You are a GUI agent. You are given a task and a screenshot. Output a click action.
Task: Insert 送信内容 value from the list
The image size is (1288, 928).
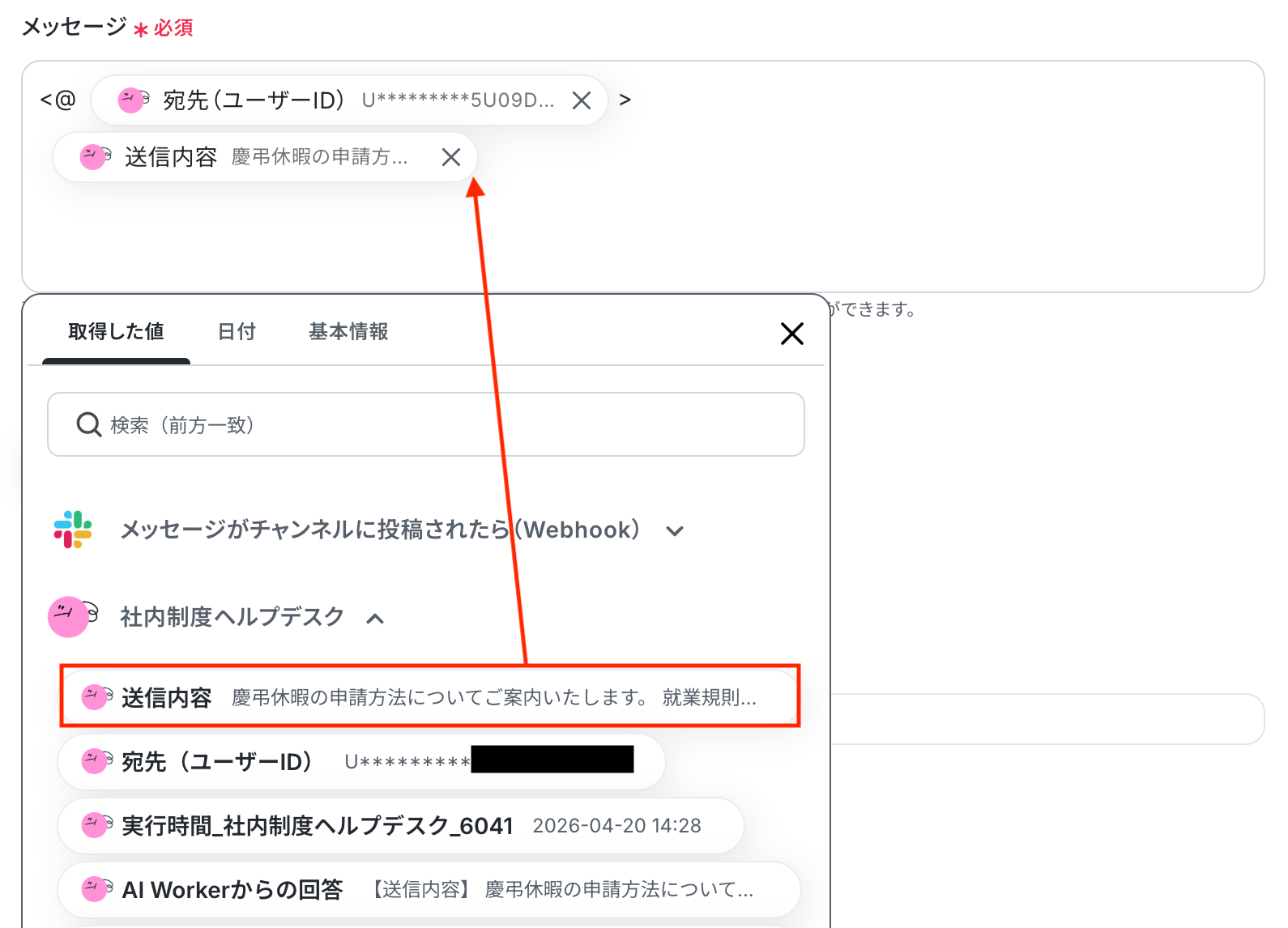429,696
